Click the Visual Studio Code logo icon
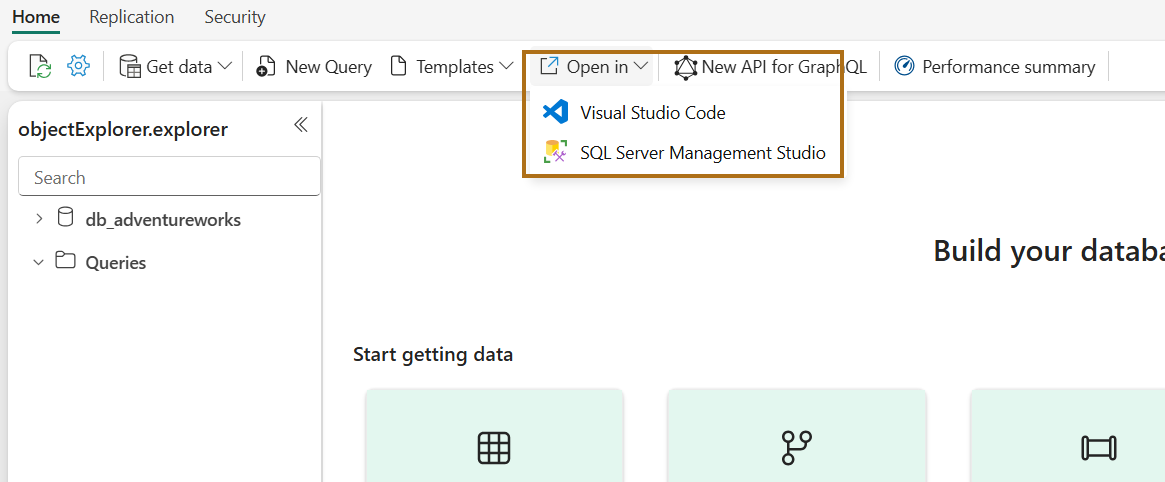 click(x=556, y=113)
